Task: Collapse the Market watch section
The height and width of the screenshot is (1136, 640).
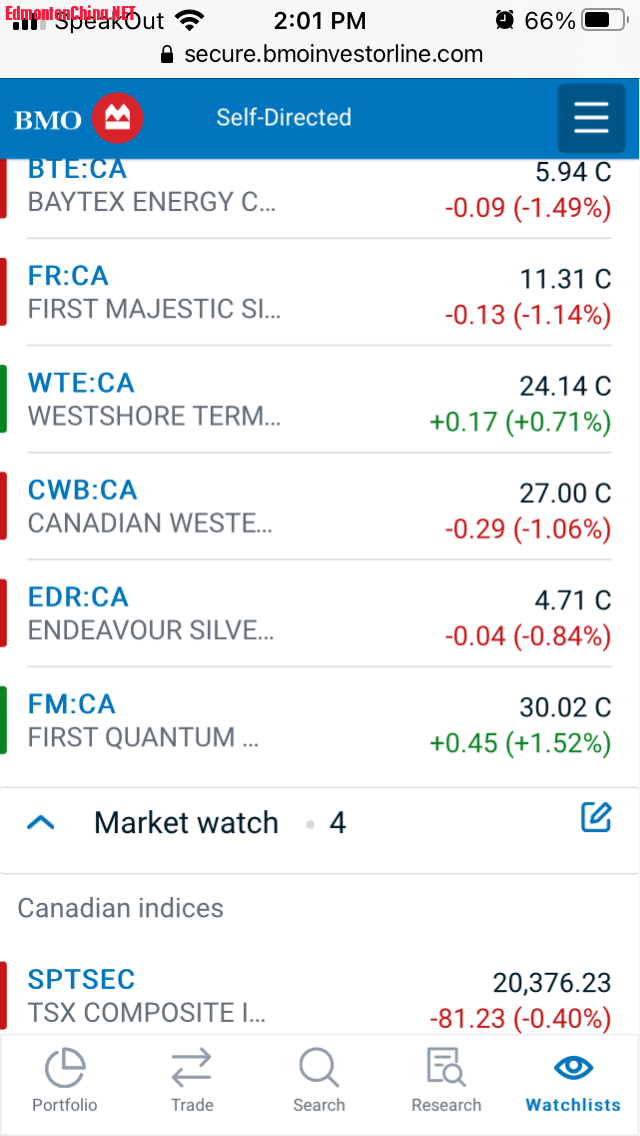Action: [41, 823]
